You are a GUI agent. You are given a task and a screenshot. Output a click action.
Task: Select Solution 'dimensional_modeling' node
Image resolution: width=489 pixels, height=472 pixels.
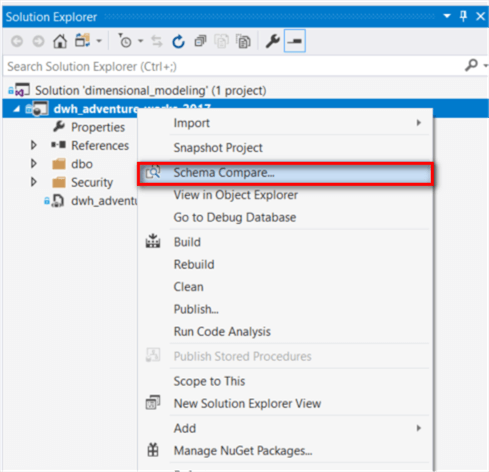coord(150,91)
